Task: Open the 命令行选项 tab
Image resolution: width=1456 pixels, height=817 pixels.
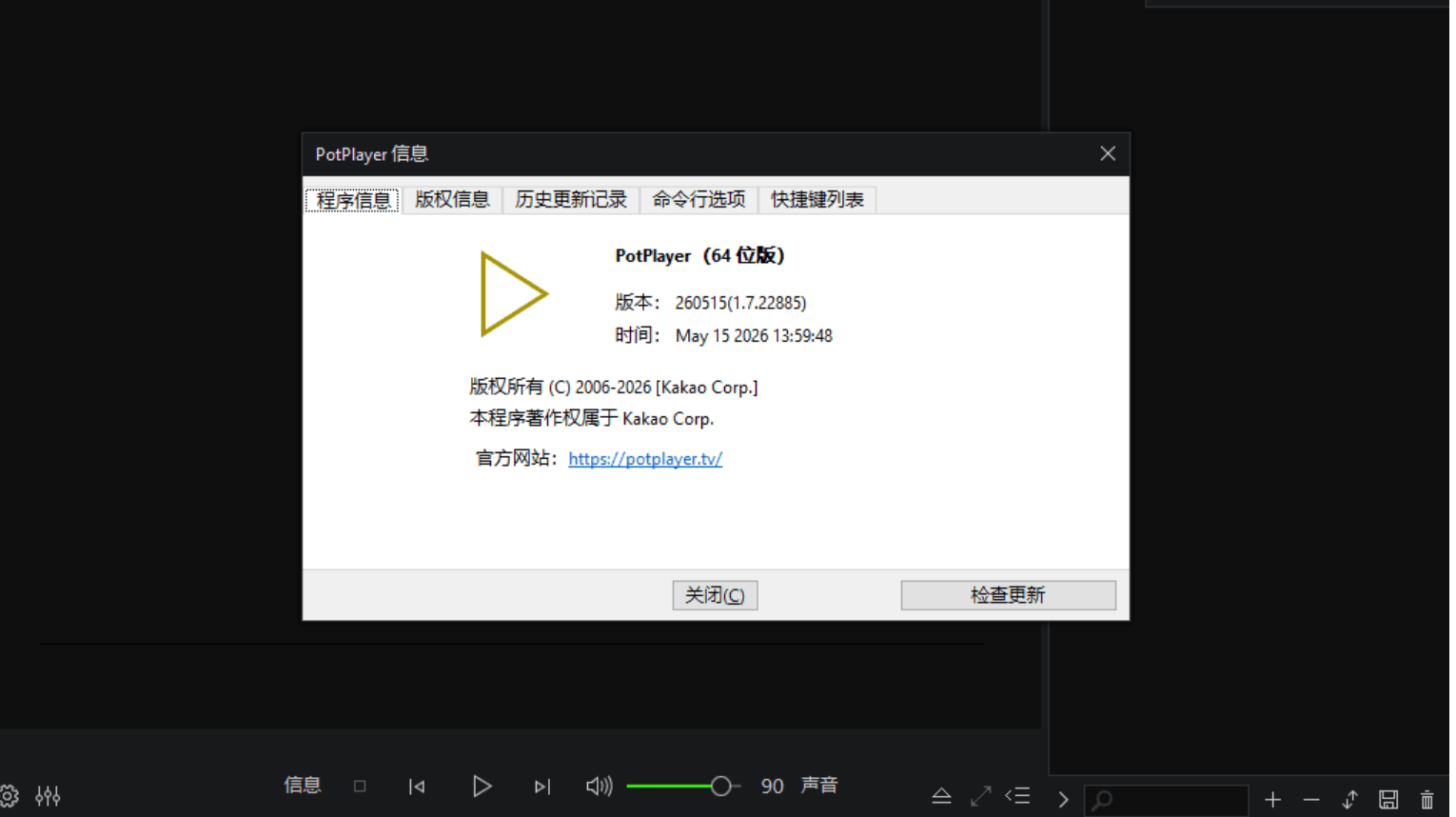Action: tap(698, 200)
